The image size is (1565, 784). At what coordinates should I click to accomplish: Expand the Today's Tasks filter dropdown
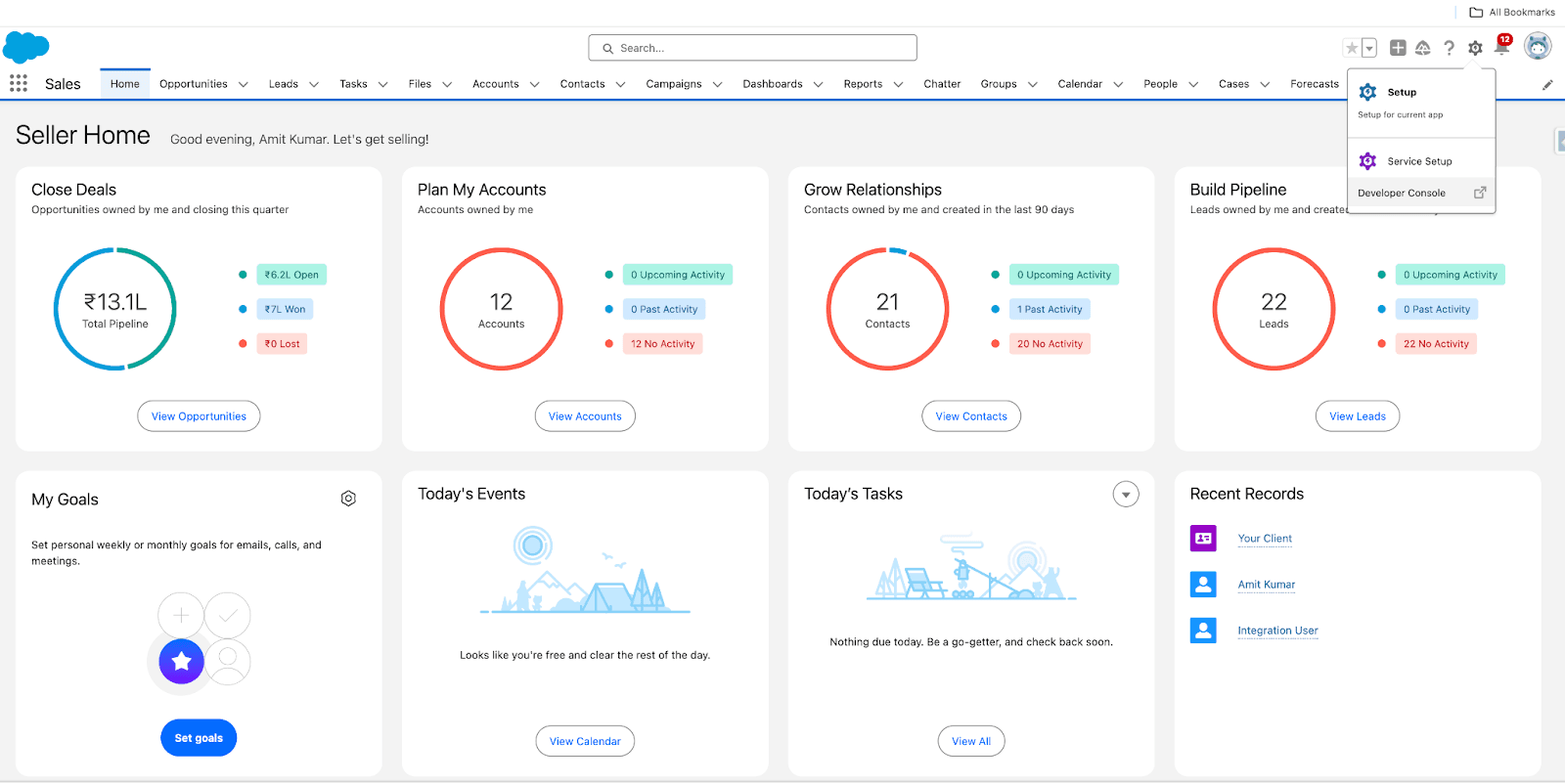pyautogui.click(x=1126, y=495)
